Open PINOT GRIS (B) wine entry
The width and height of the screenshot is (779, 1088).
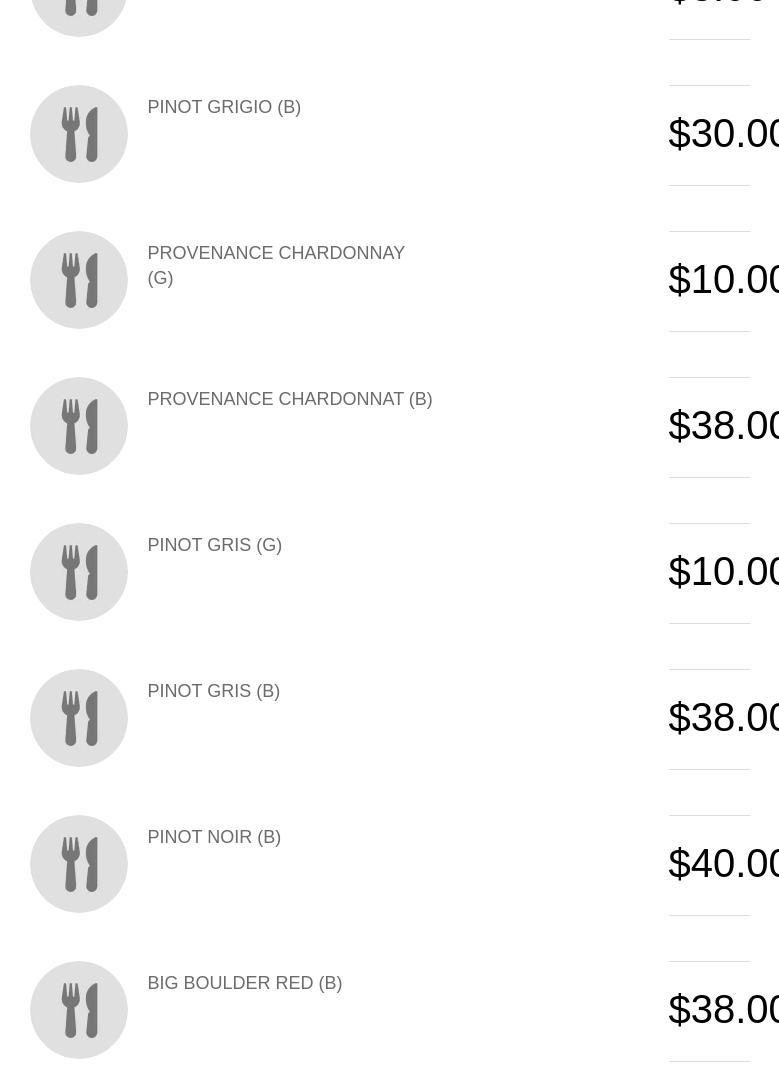pos(214,691)
